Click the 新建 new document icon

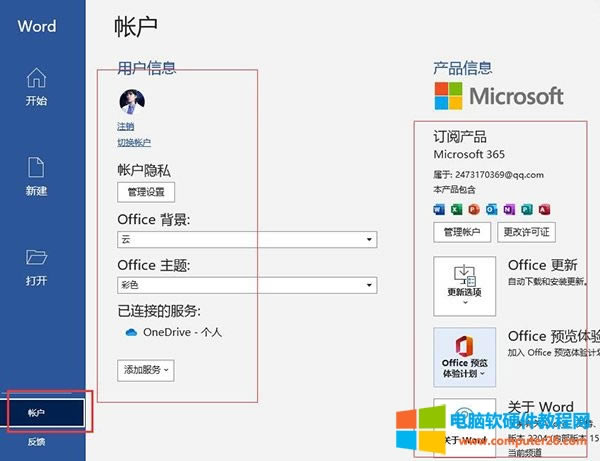click(x=36, y=168)
